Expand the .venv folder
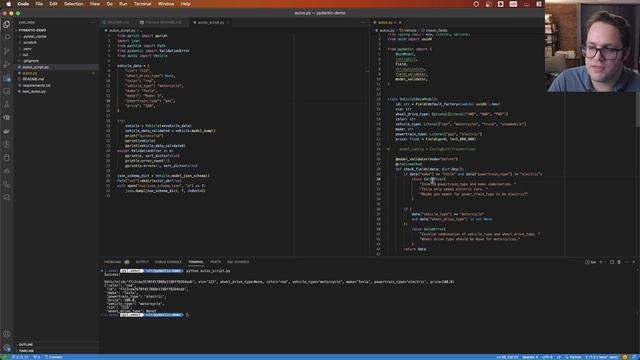Viewport: 640px width, 360px height. tap(27, 49)
